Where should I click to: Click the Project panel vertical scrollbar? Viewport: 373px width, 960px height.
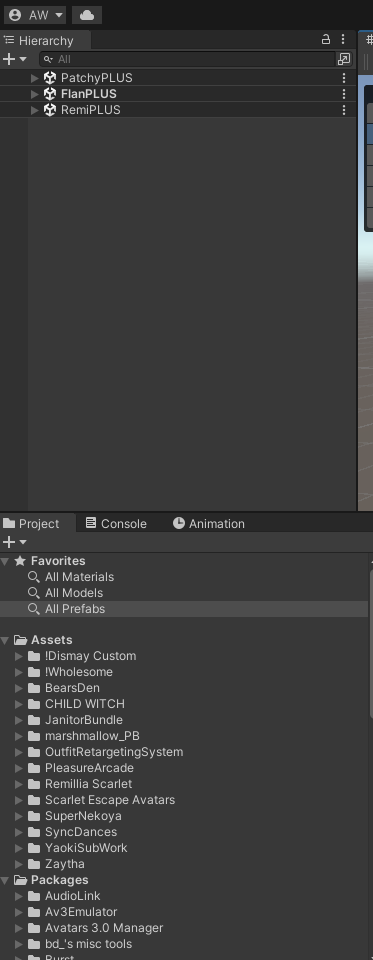[x=371, y=643]
